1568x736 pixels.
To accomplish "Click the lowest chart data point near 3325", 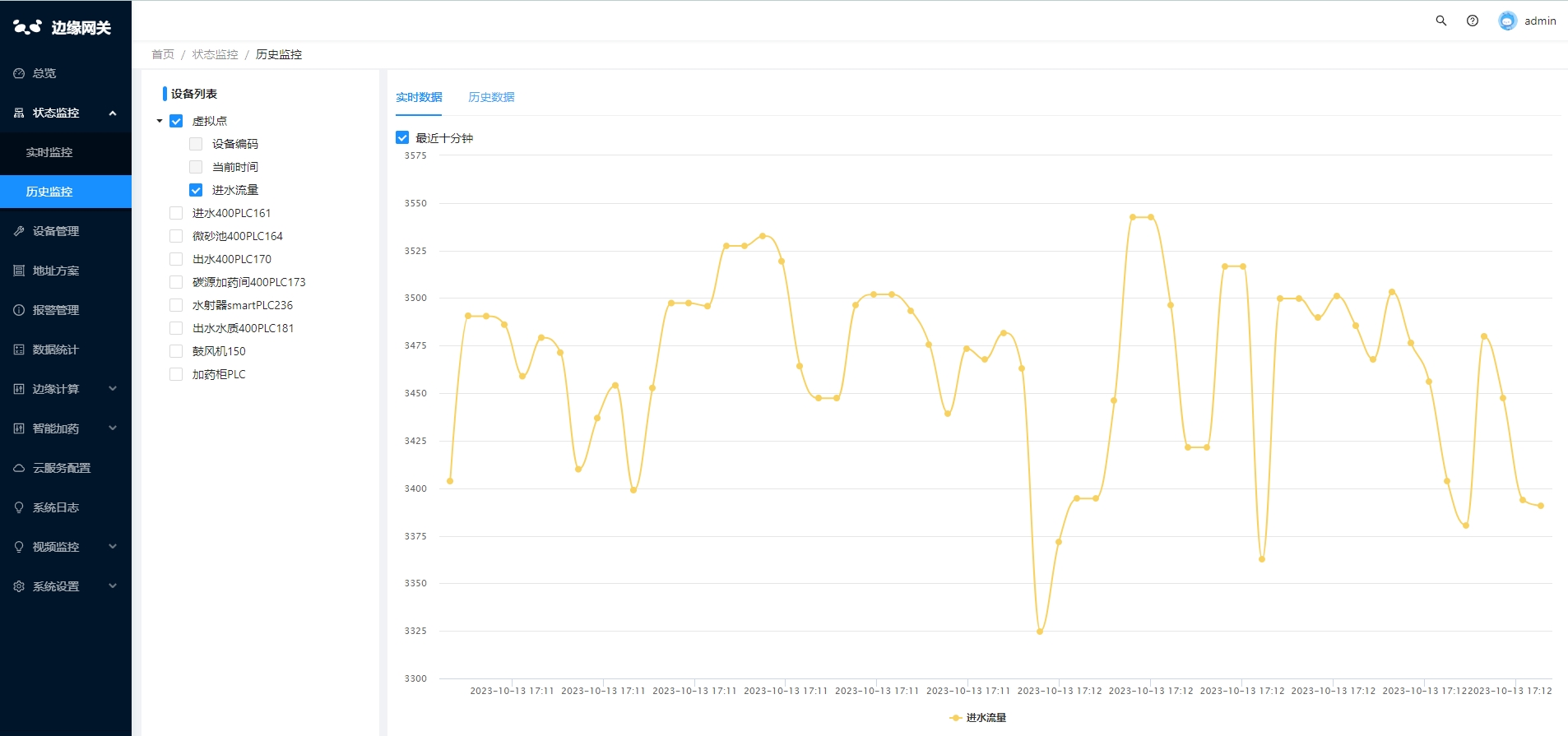I will (1040, 632).
